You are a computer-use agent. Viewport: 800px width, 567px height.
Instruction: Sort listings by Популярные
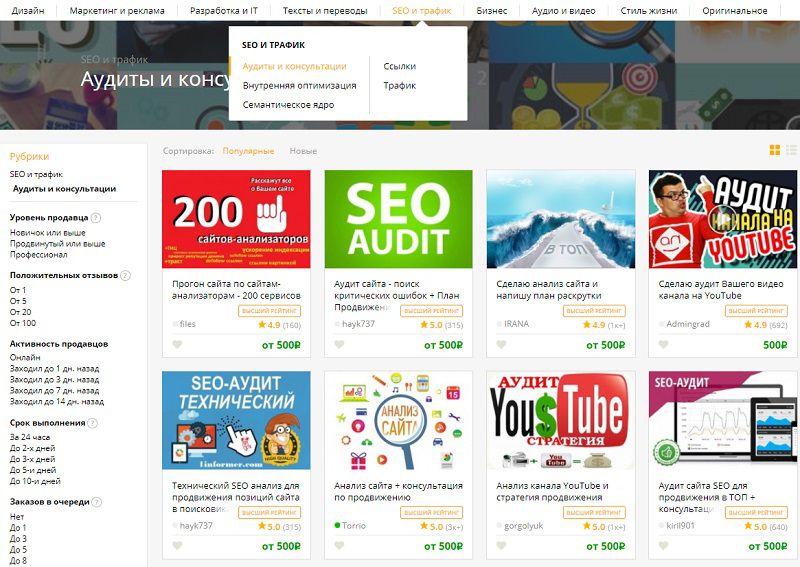tap(248, 151)
